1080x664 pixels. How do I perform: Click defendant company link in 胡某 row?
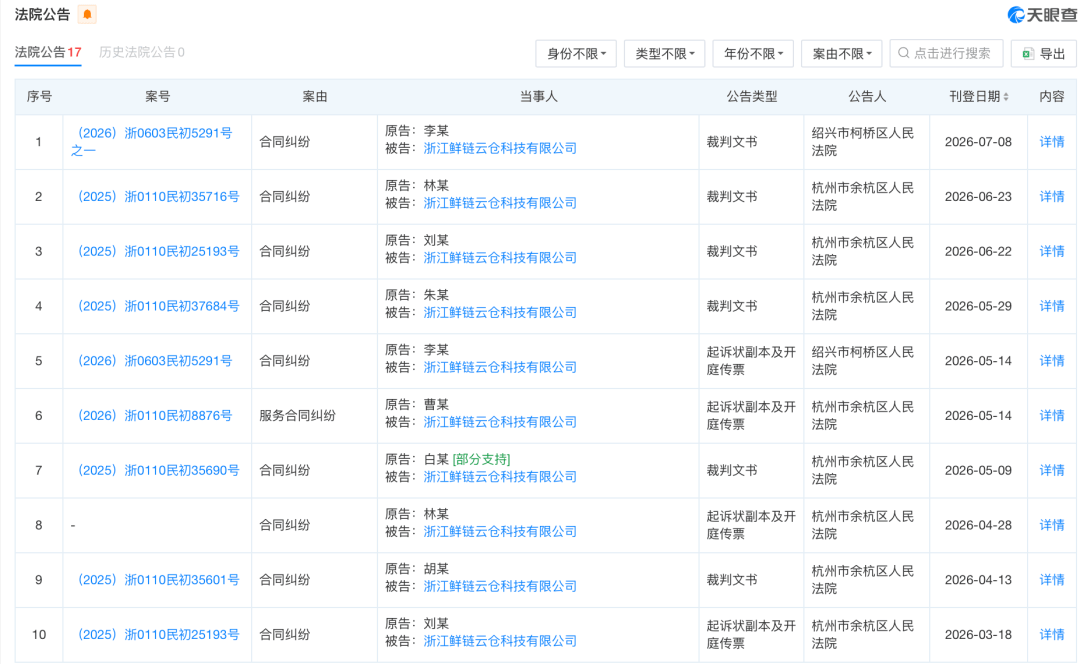point(500,586)
